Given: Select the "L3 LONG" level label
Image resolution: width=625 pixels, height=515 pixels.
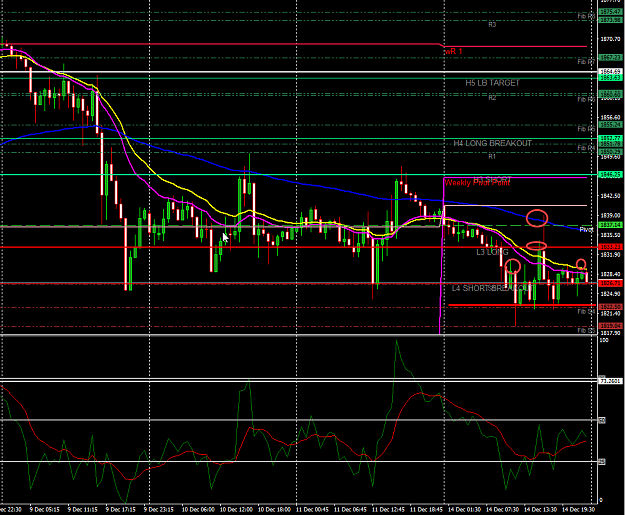Looking at the screenshot, I should pos(492,252).
